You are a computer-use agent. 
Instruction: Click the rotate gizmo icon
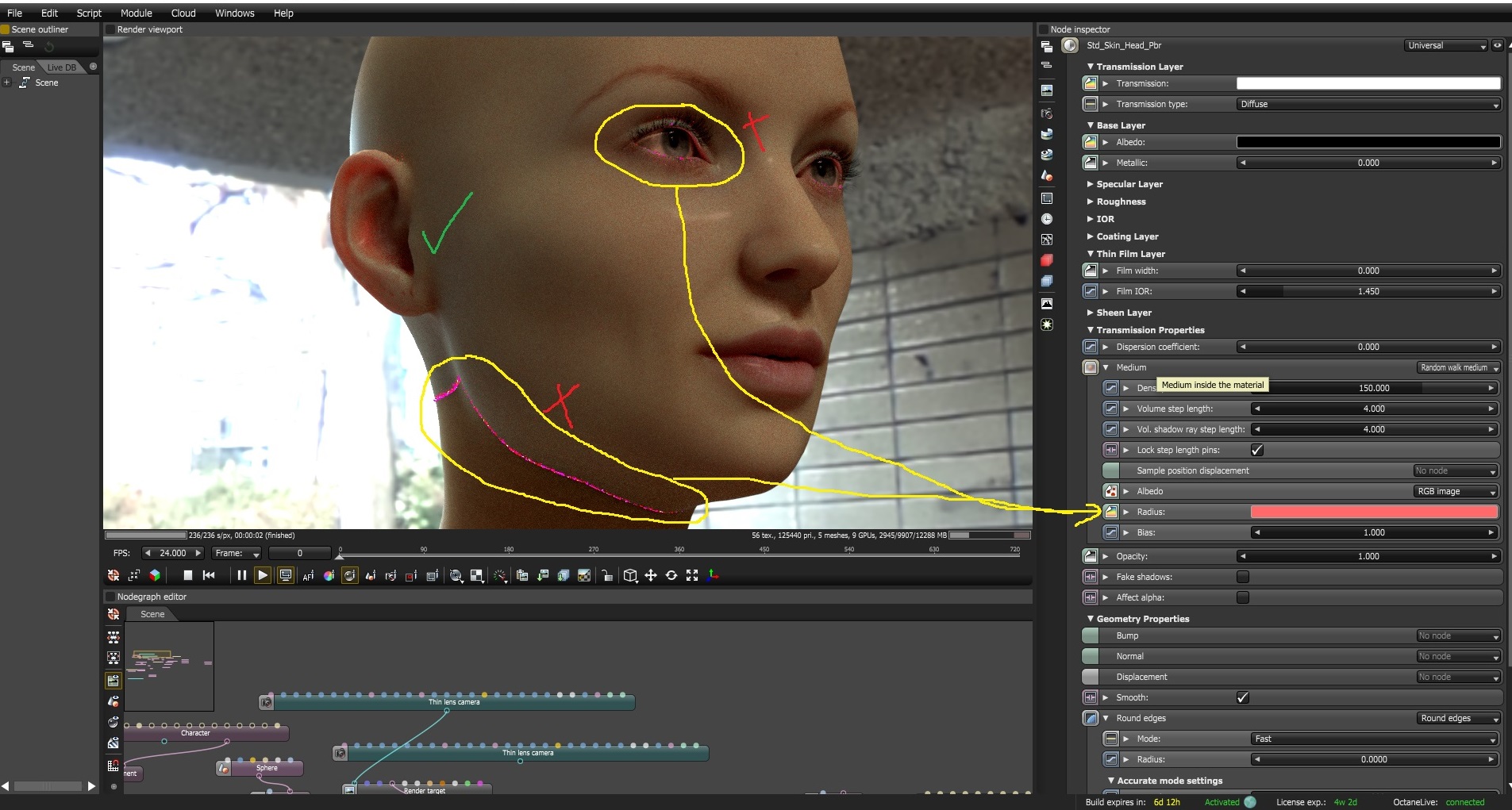point(671,575)
